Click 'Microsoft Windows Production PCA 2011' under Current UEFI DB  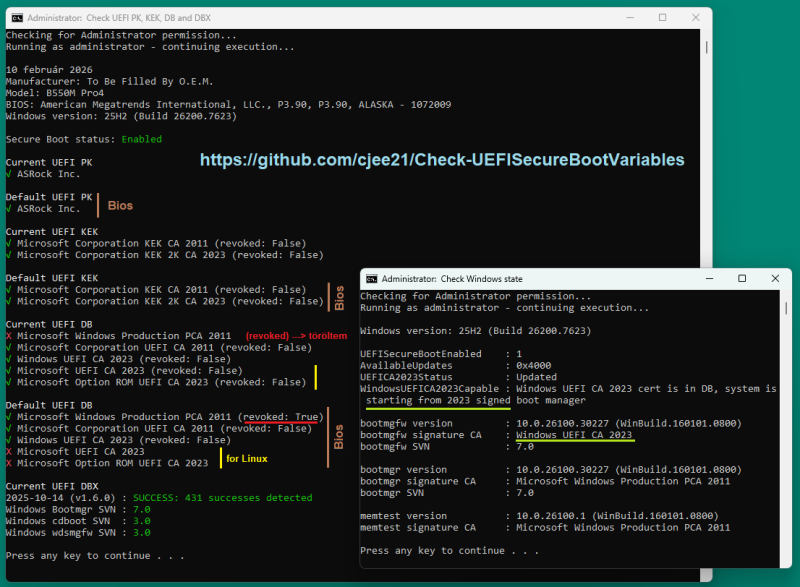click(124, 336)
